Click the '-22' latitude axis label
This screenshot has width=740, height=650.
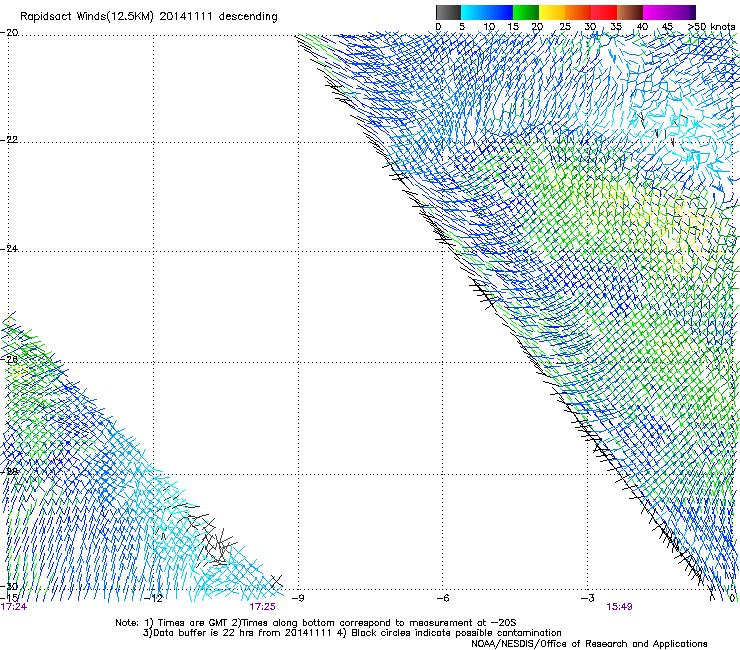pyautogui.click(x=9, y=140)
